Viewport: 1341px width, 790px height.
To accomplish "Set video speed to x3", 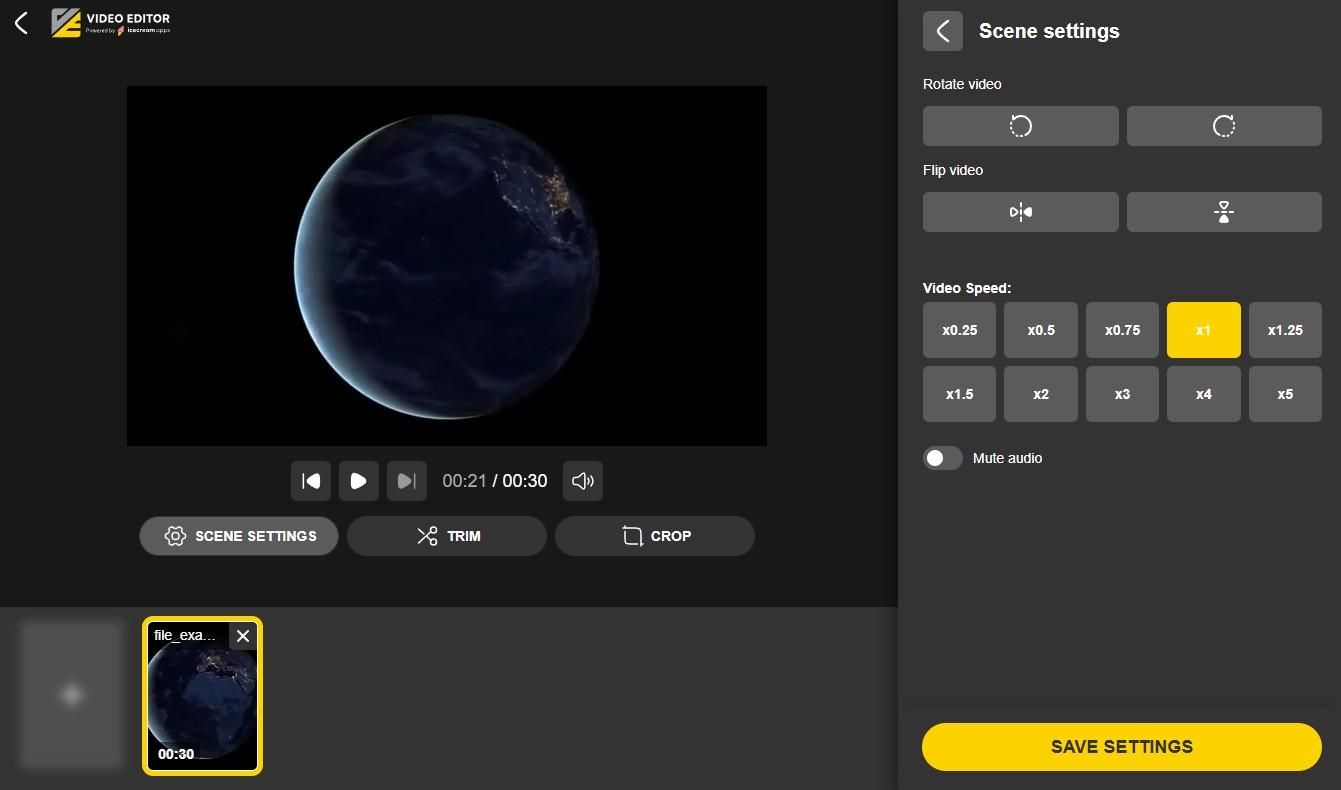I will (x=1122, y=394).
